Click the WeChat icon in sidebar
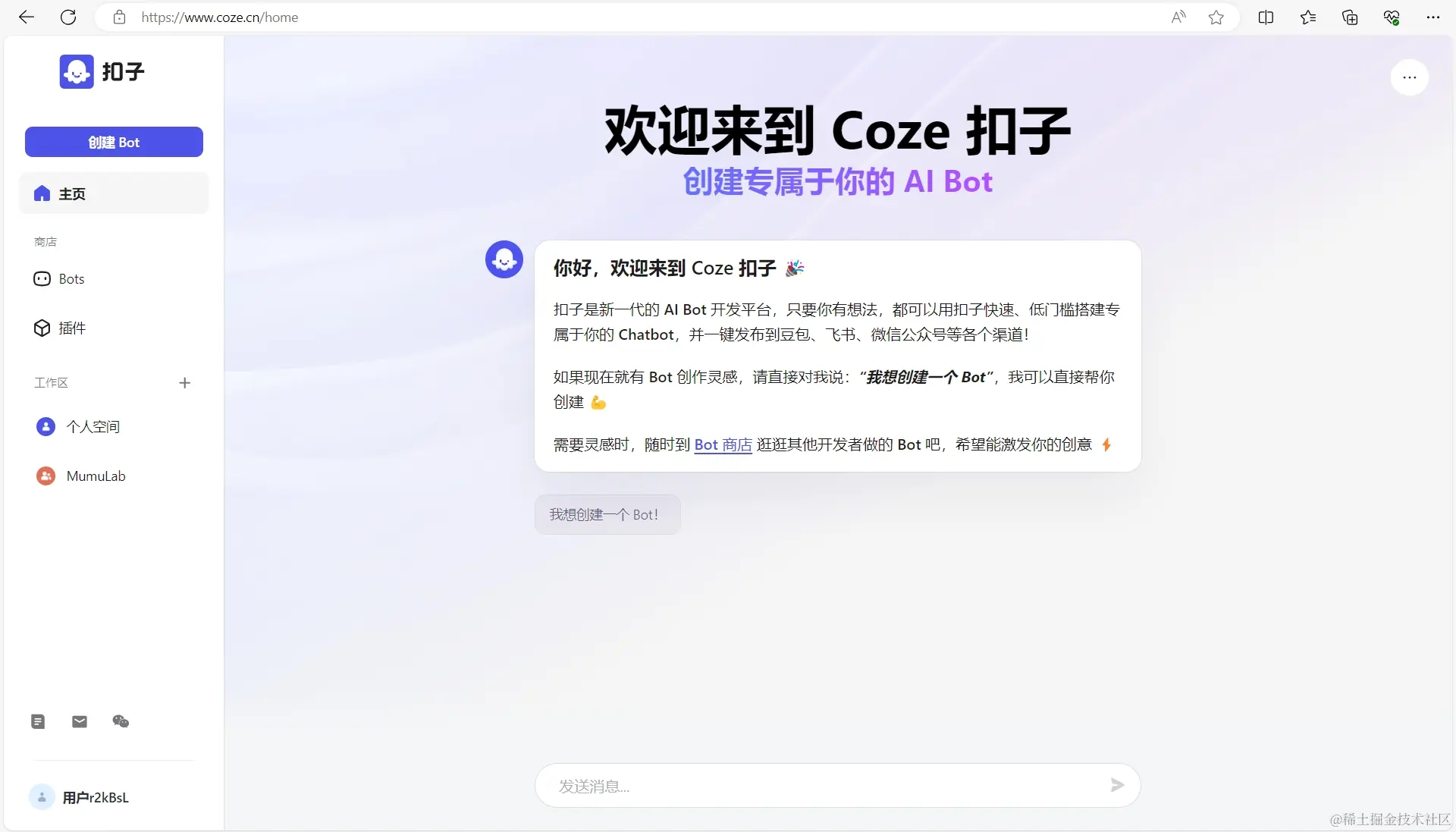 [121, 721]
